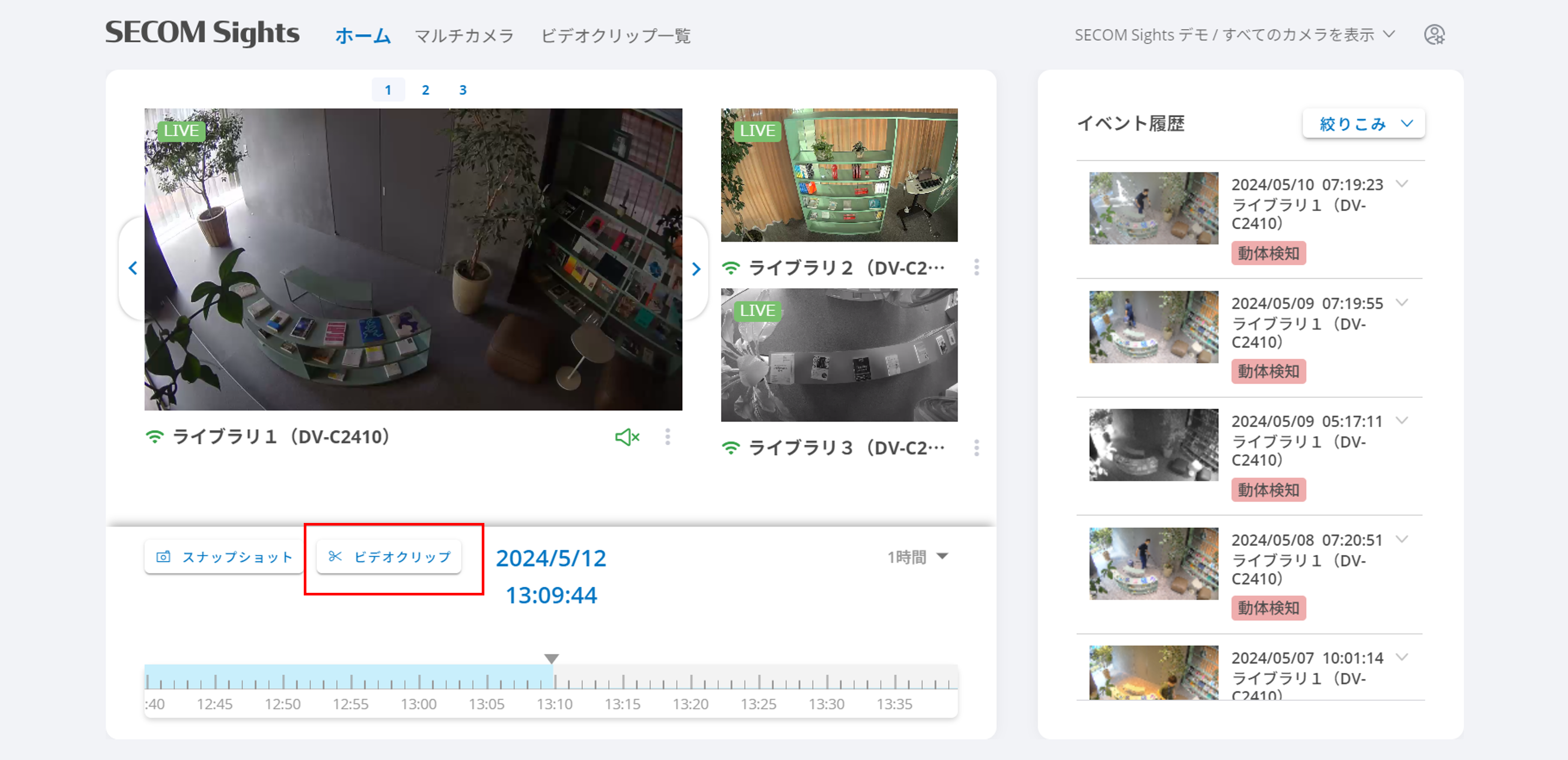
Task: Click the 2024/5/12 date display
Action: [551, 558]
